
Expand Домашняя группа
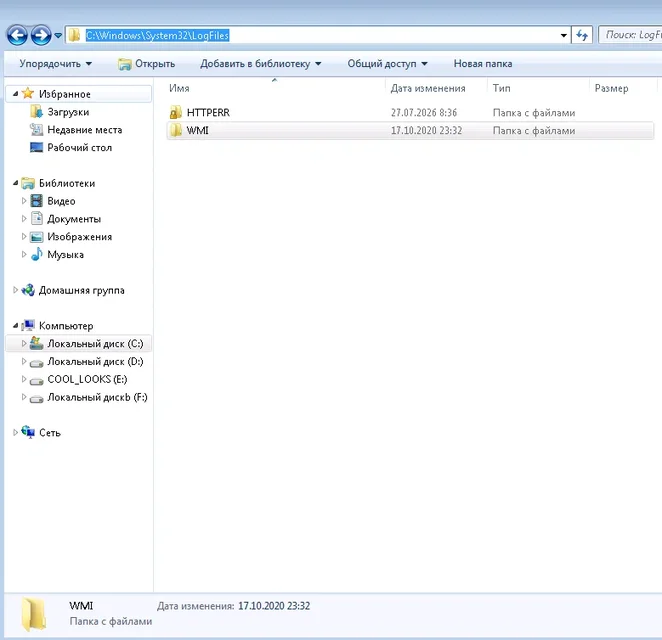[x=15, y=290]
